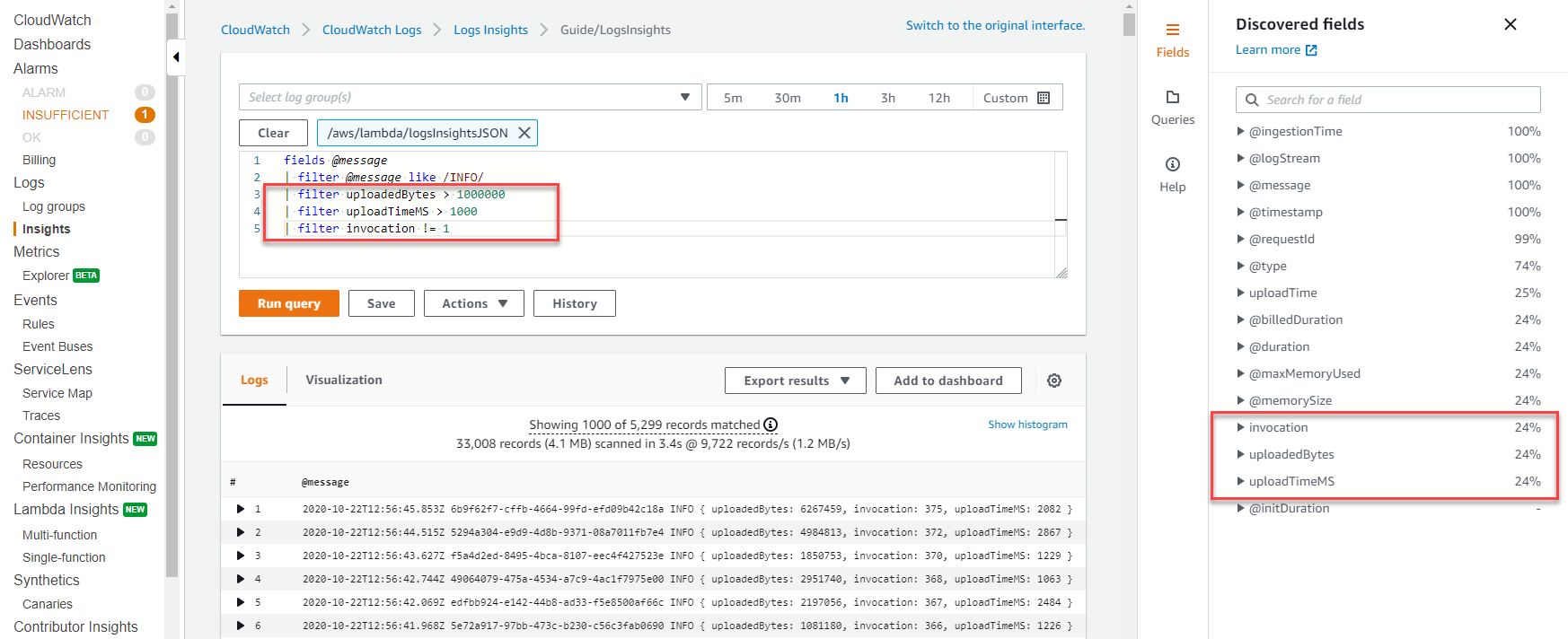Image resolution: width=1568 pixels, height=639 pixels.
Task: Close the Discovered fields panel
Action: tap(1511, 24)
